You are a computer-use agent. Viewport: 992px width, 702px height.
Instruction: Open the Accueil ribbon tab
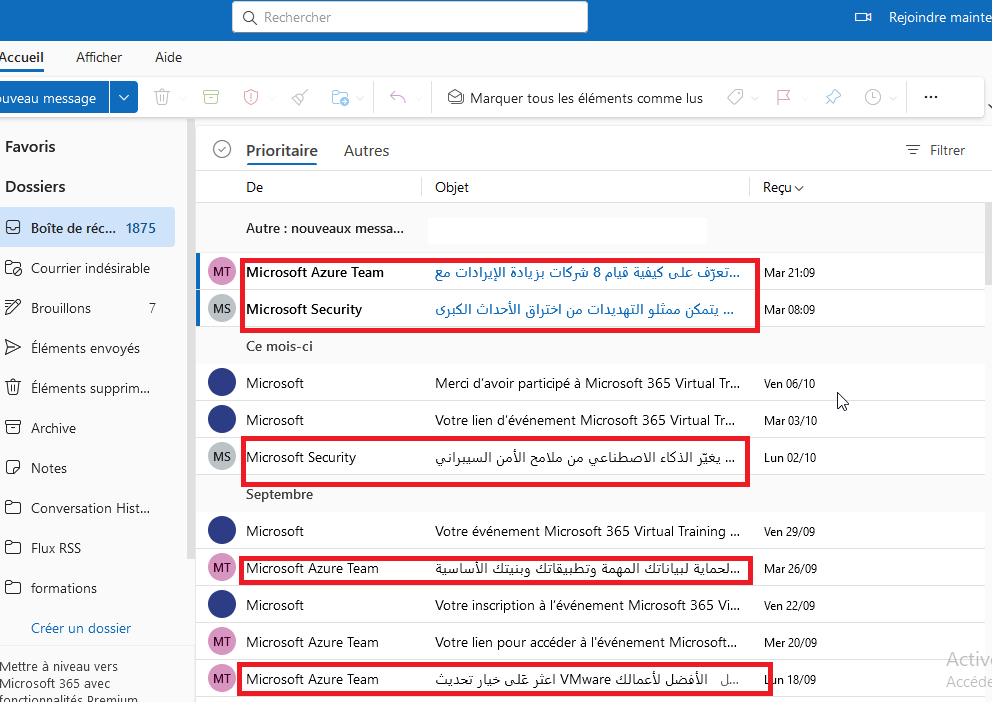(22, 57)
